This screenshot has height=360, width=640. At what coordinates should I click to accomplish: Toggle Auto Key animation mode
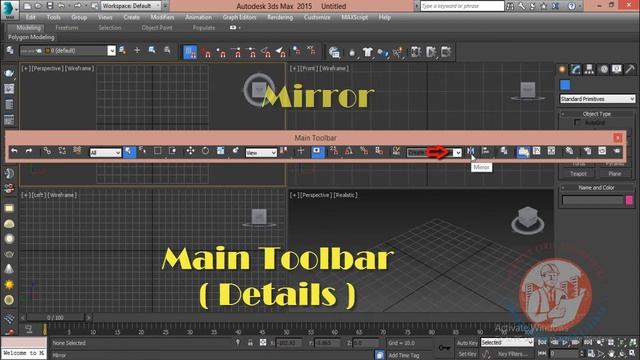467,343
